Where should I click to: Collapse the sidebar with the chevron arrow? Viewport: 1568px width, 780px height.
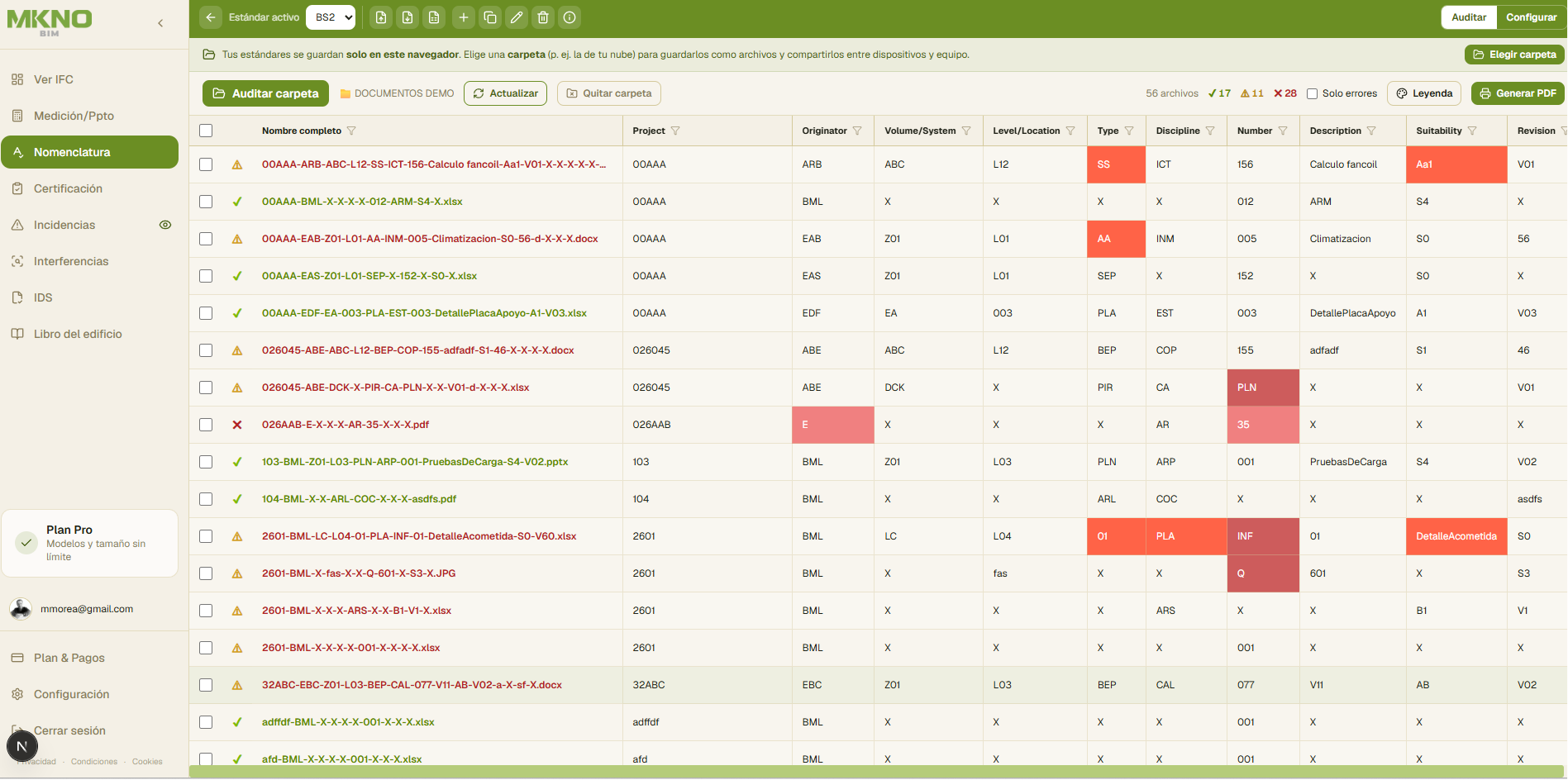[160, 23]
